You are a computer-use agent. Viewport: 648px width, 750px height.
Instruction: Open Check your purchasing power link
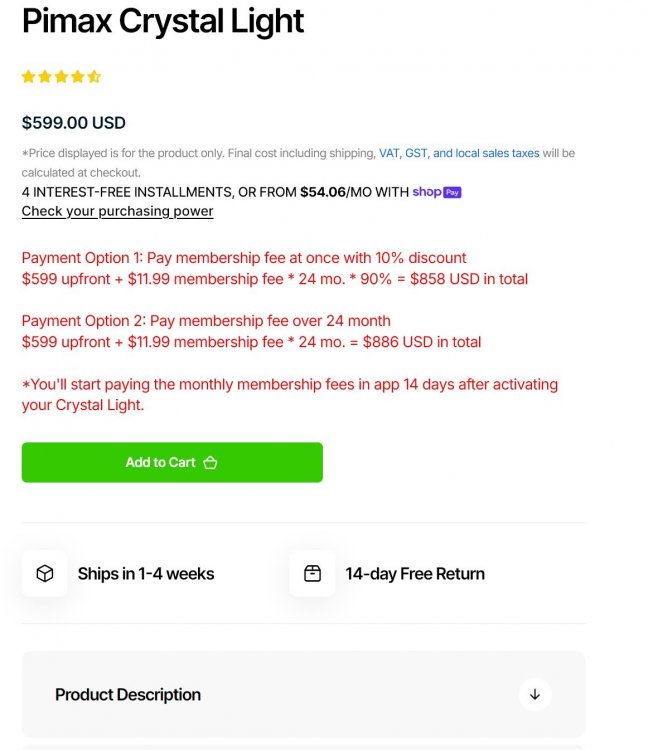tap(117, 211)
